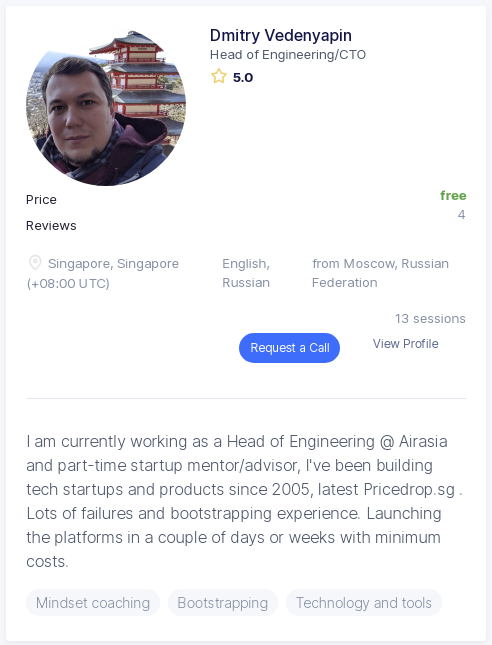Screen dimensions: 492x645
Task: Click the Request a Call button
Action: (x=289, y=348)
